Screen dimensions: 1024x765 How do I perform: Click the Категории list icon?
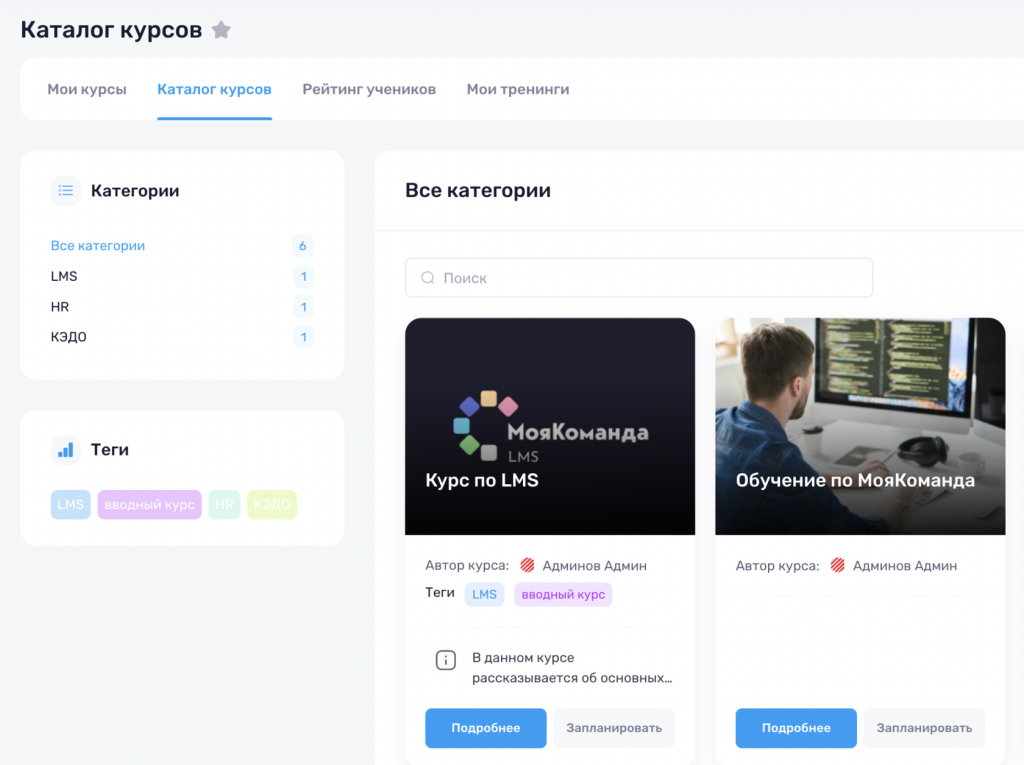(66, 191)
